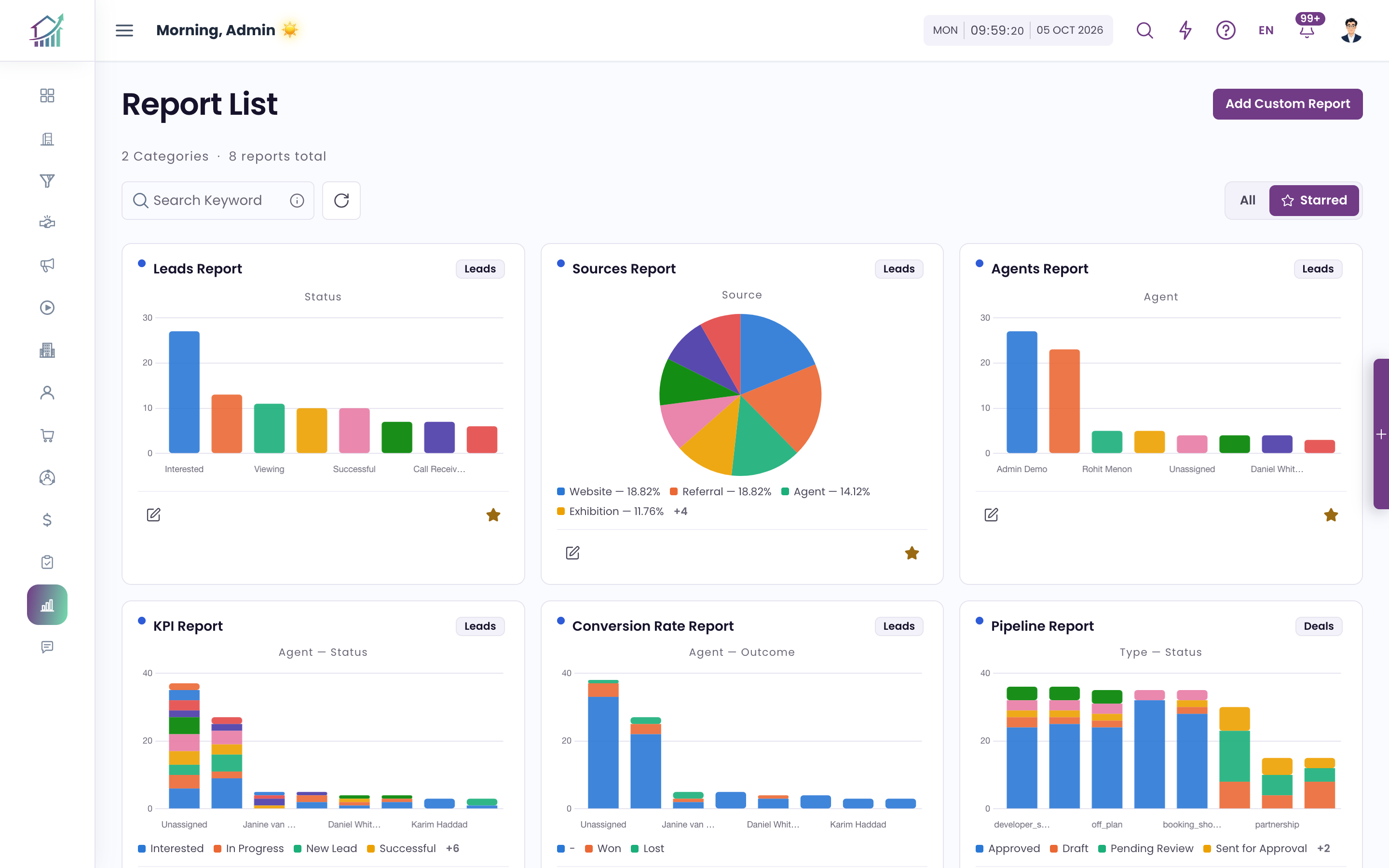
Task: Open the hamburger menu
Action: [x=124, y=30]
